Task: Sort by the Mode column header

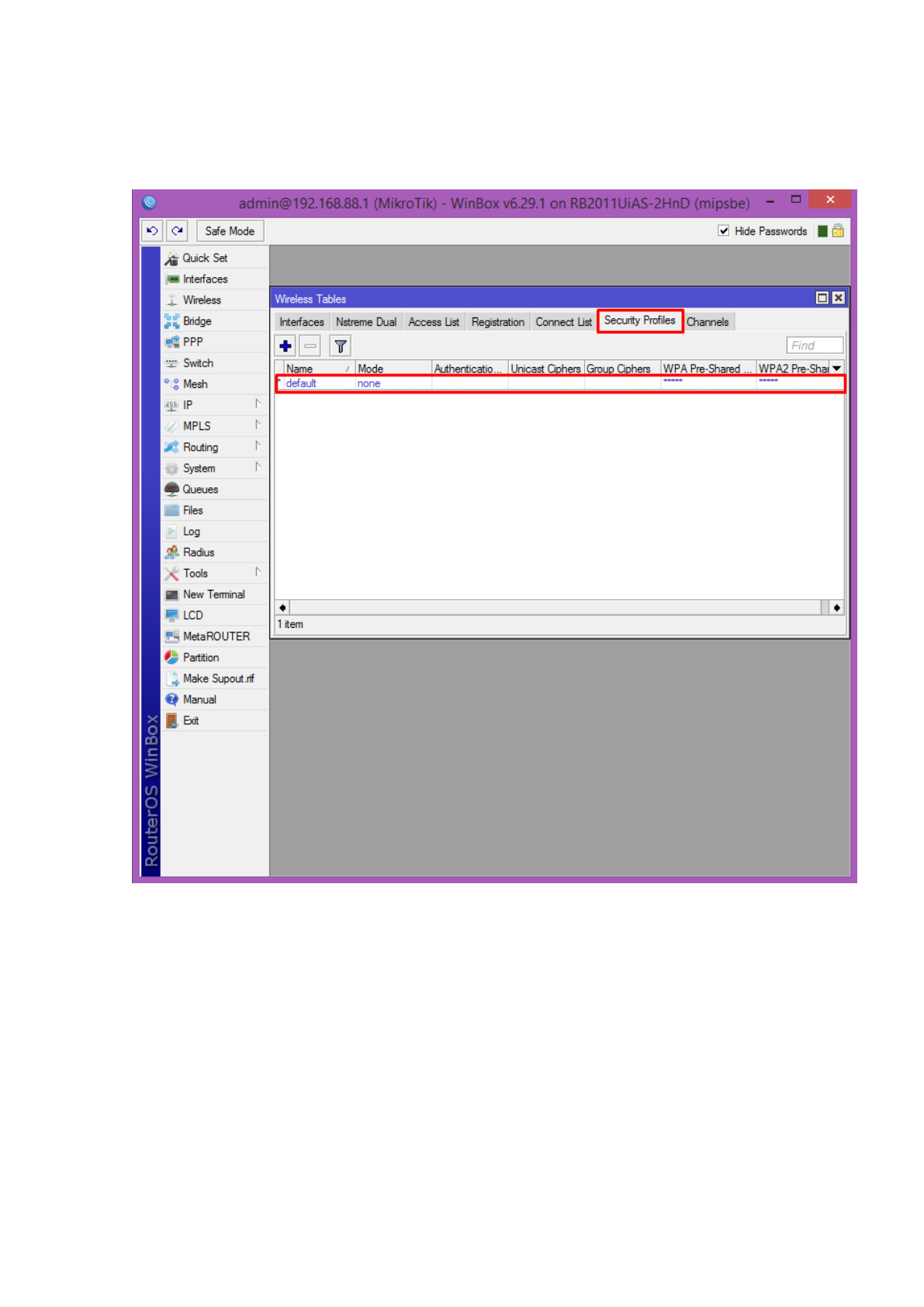Action: (x=393, y=369)
